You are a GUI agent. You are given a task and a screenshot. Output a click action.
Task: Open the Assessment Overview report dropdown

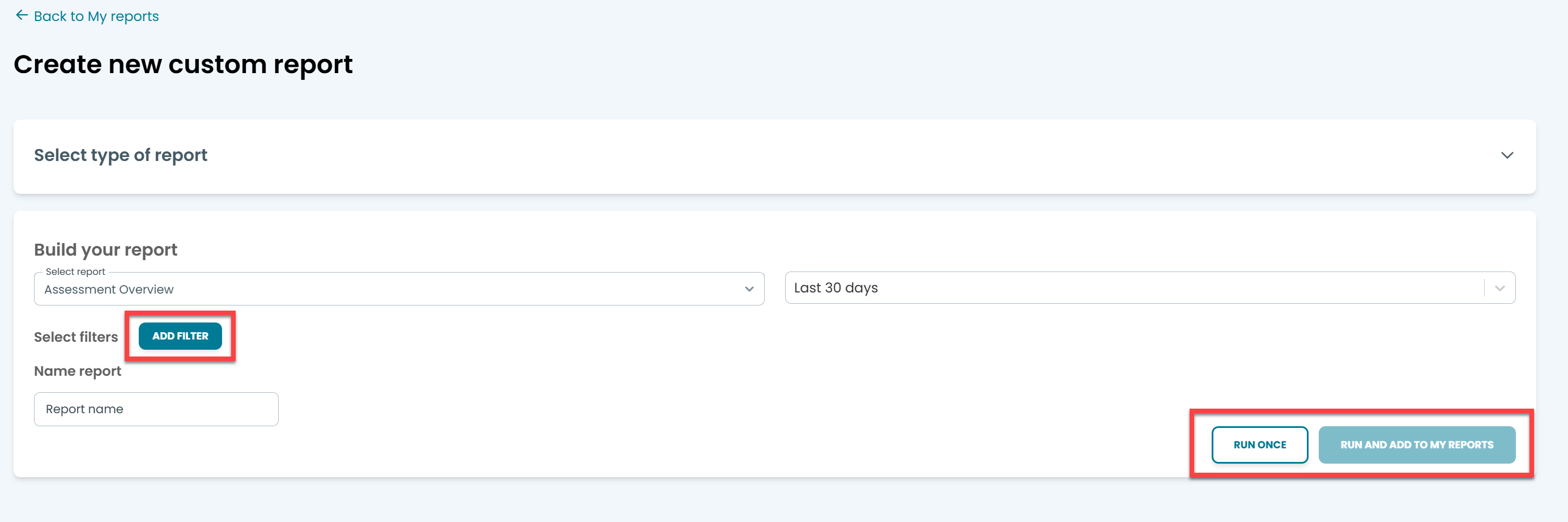[399, 288]
